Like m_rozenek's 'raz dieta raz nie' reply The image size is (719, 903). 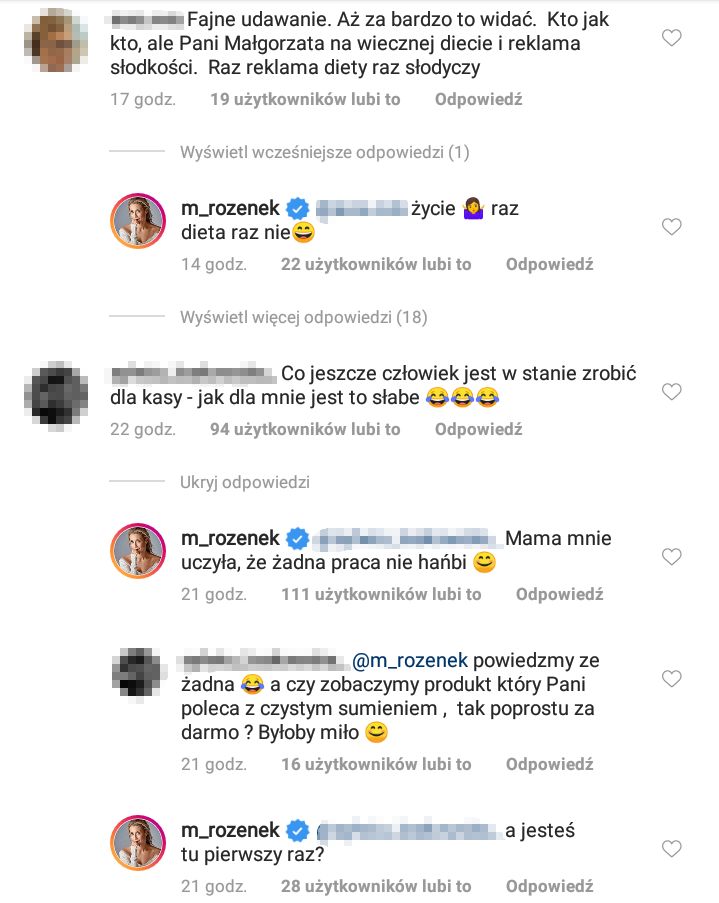pos(672,227)
